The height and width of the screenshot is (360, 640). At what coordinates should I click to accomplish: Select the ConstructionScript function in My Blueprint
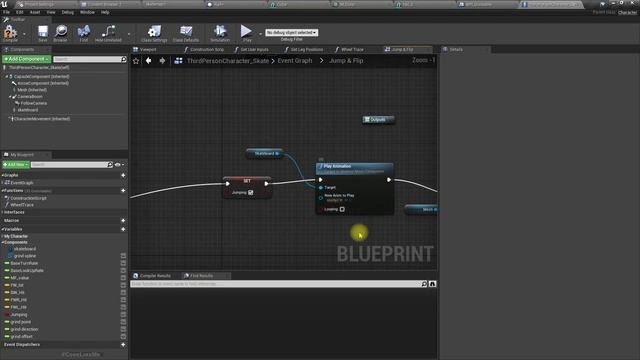pos(28,198)
